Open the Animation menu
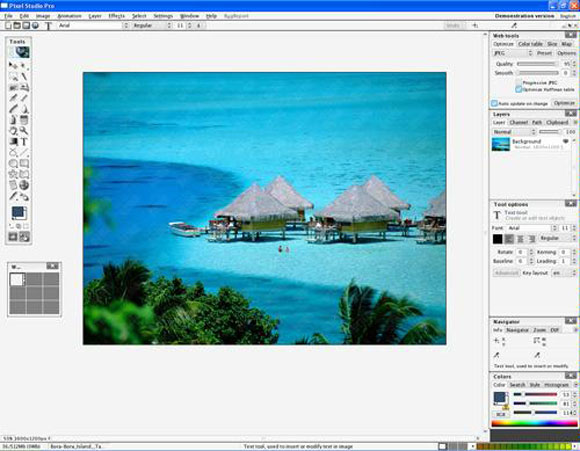Viewport: 580px width, 451px height. (69, 16)
